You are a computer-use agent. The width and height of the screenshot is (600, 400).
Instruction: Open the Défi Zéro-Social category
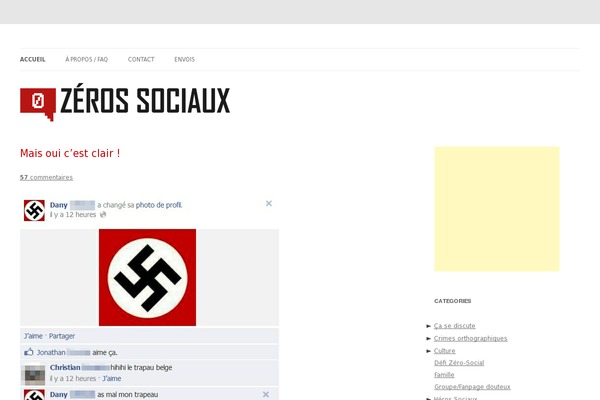[459, 363]
